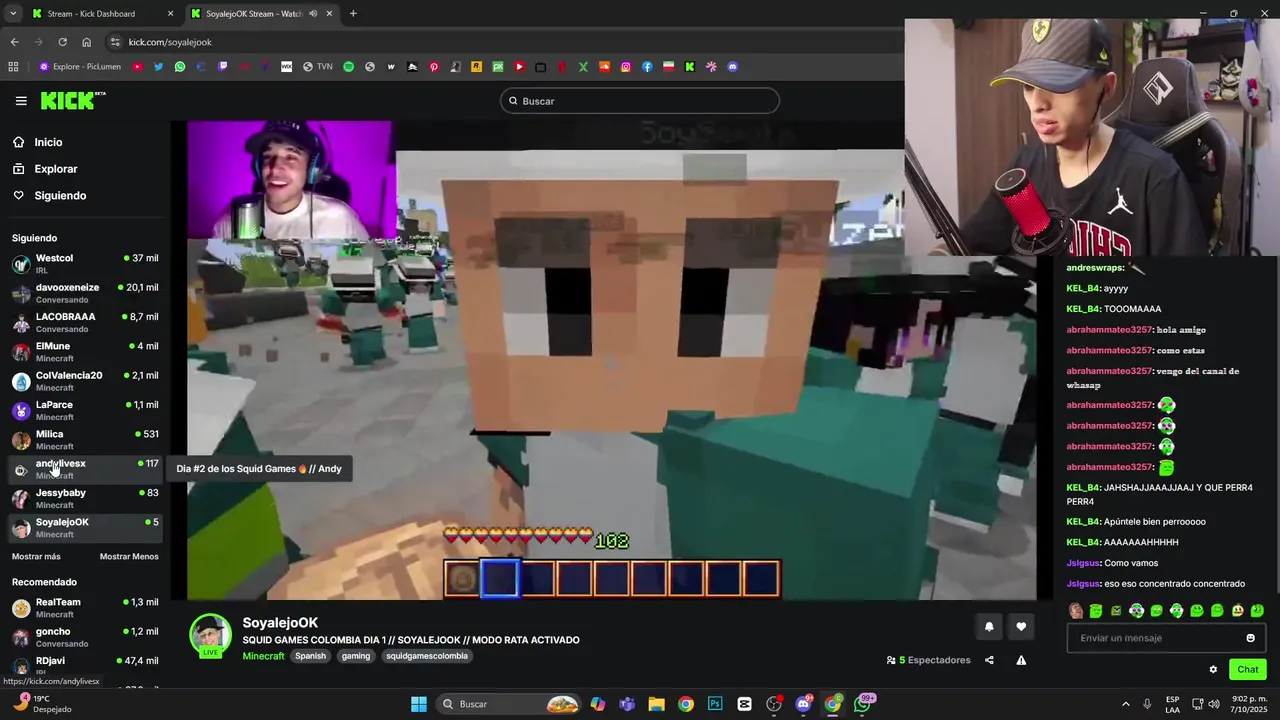The width and height of the screenshot is (1280, 720).
Task: Open ColValencia20 channel
Action: pos(85,381)
